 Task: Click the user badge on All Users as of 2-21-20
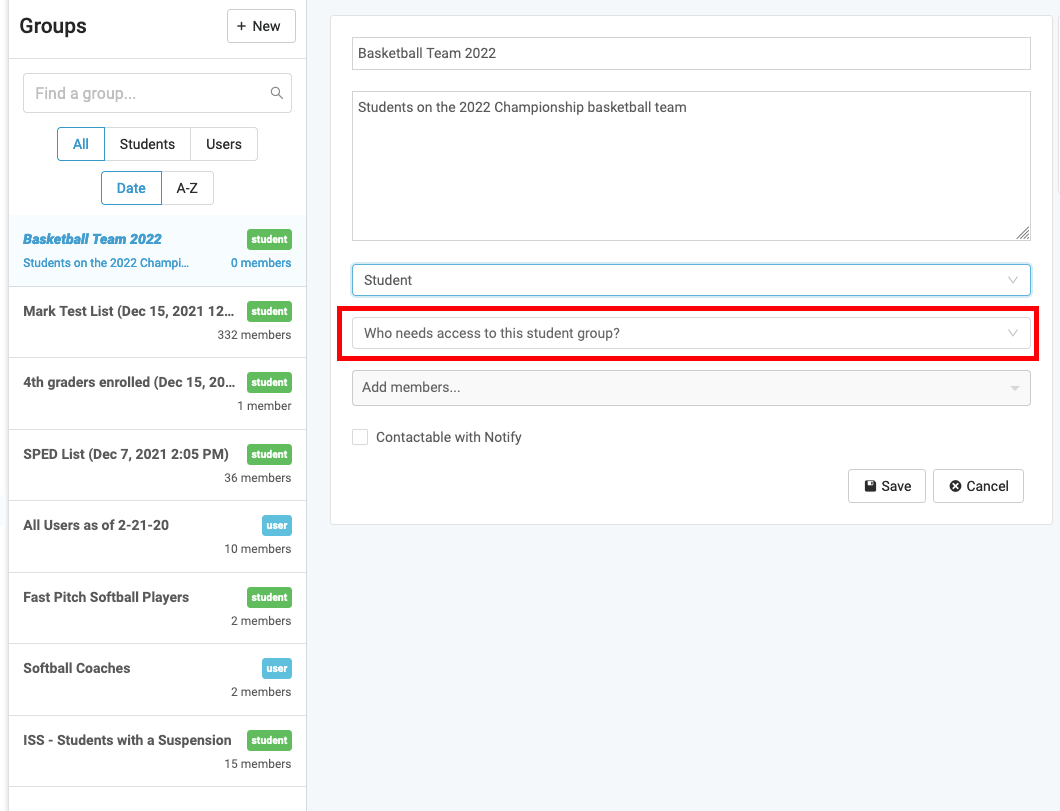click(276, 525)
